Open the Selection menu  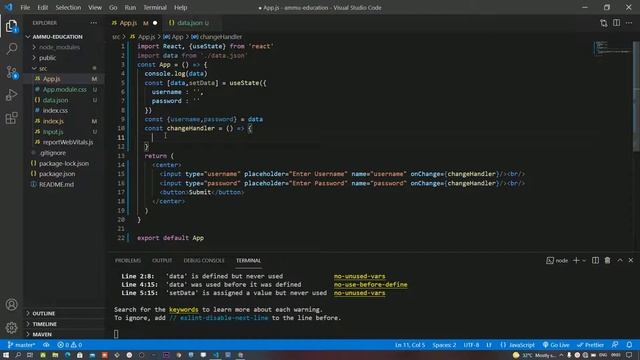point(68,7)
